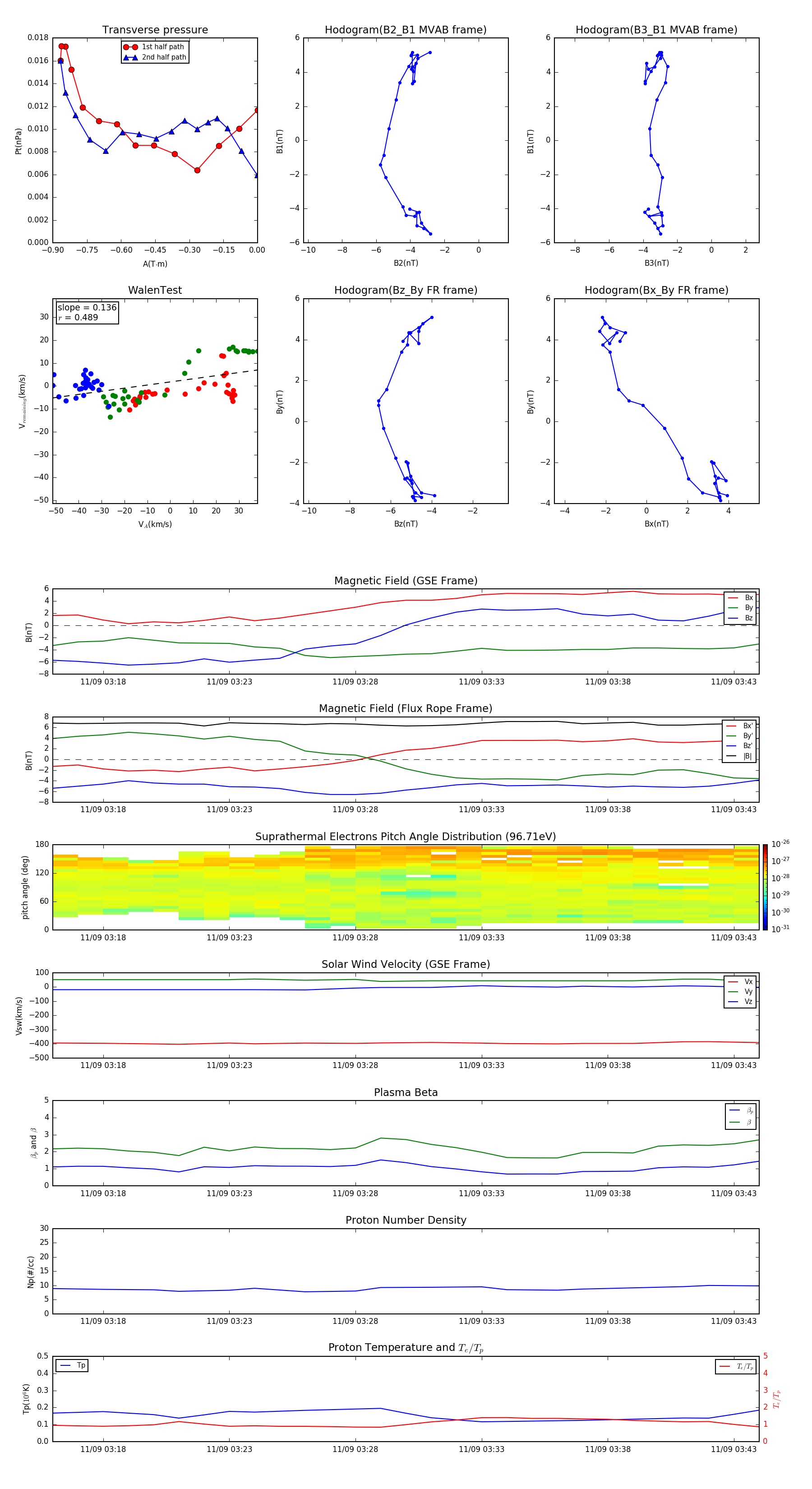The width and height of the screenshot is (812, 1489).
Task: Click the "V_A(km/s)" x-axis label of WalenTest
Action: (x=155, y=524)
